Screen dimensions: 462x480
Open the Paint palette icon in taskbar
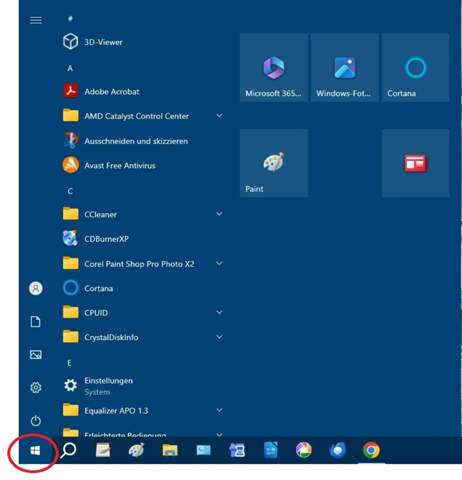coord(136,450)
